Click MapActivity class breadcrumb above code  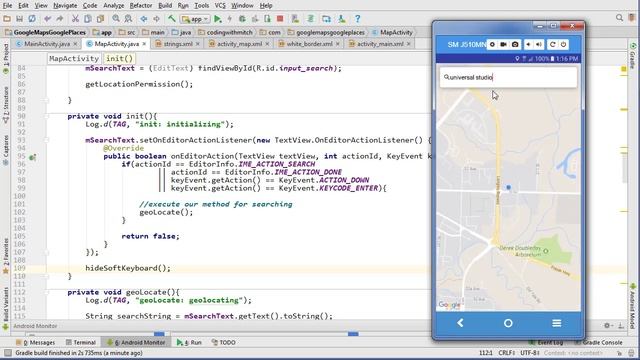(74, 59)
